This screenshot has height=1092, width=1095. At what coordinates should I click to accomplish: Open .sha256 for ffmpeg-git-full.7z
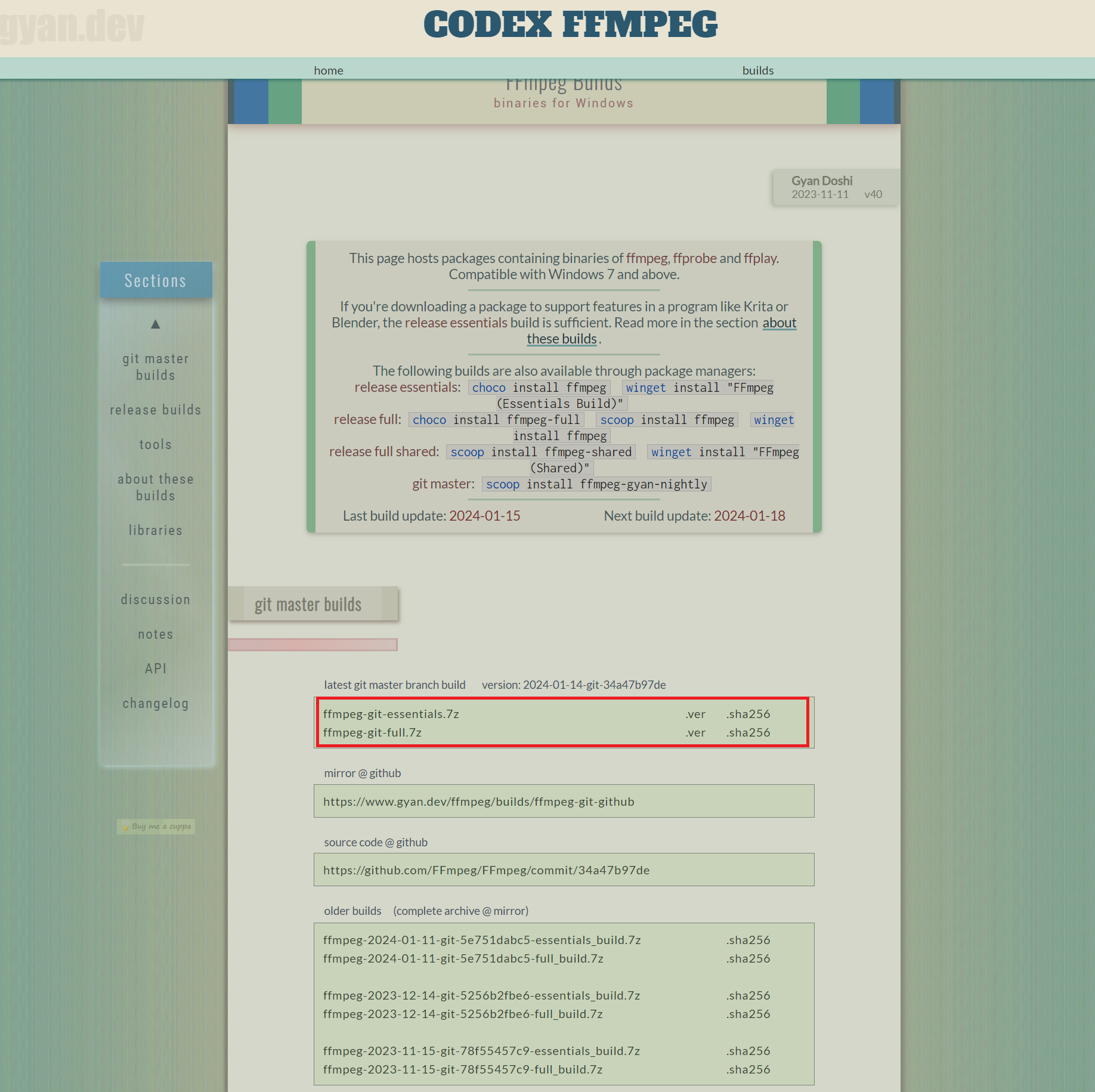click(x=748, y=732)
